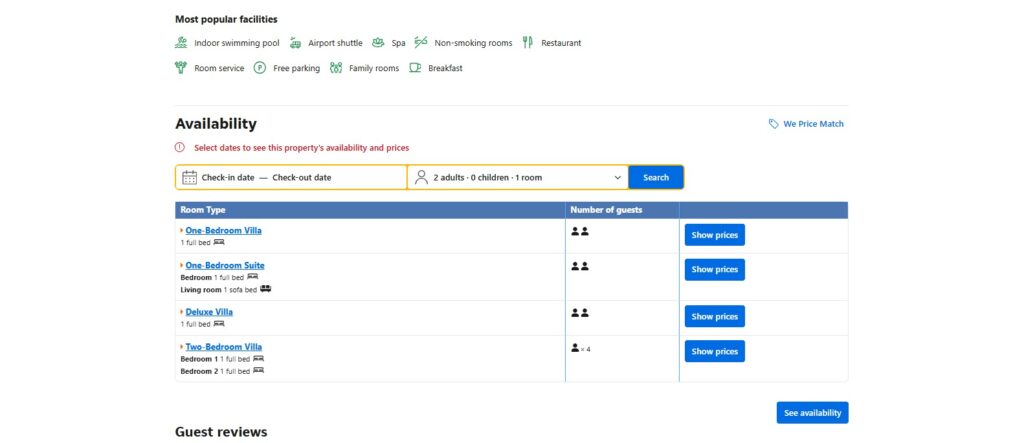Image resolution: width=1024 pixels, height=443 pixels.
Task: Click the restaurant fork and knife icon
Action: pos(528,43)
